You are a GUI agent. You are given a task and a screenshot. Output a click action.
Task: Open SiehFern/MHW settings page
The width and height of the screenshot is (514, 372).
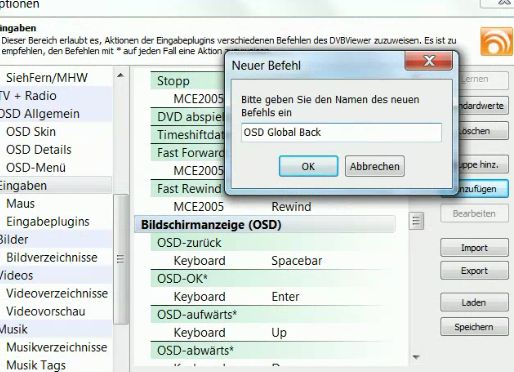[x=47, y=78]
